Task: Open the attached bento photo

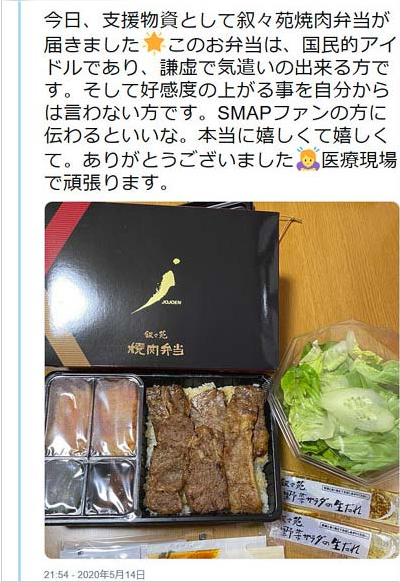Action: [222, 380]
